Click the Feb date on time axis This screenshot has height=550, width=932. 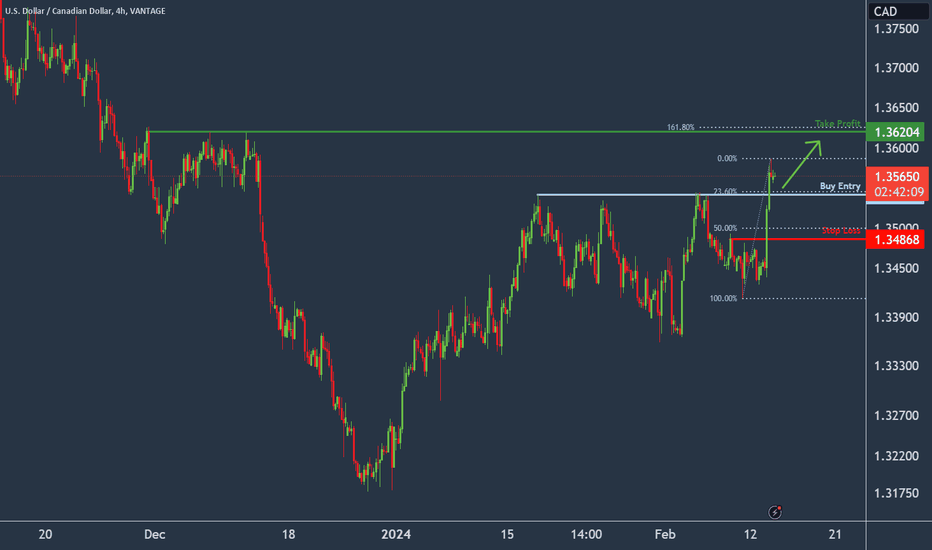[x=665, y=535]
